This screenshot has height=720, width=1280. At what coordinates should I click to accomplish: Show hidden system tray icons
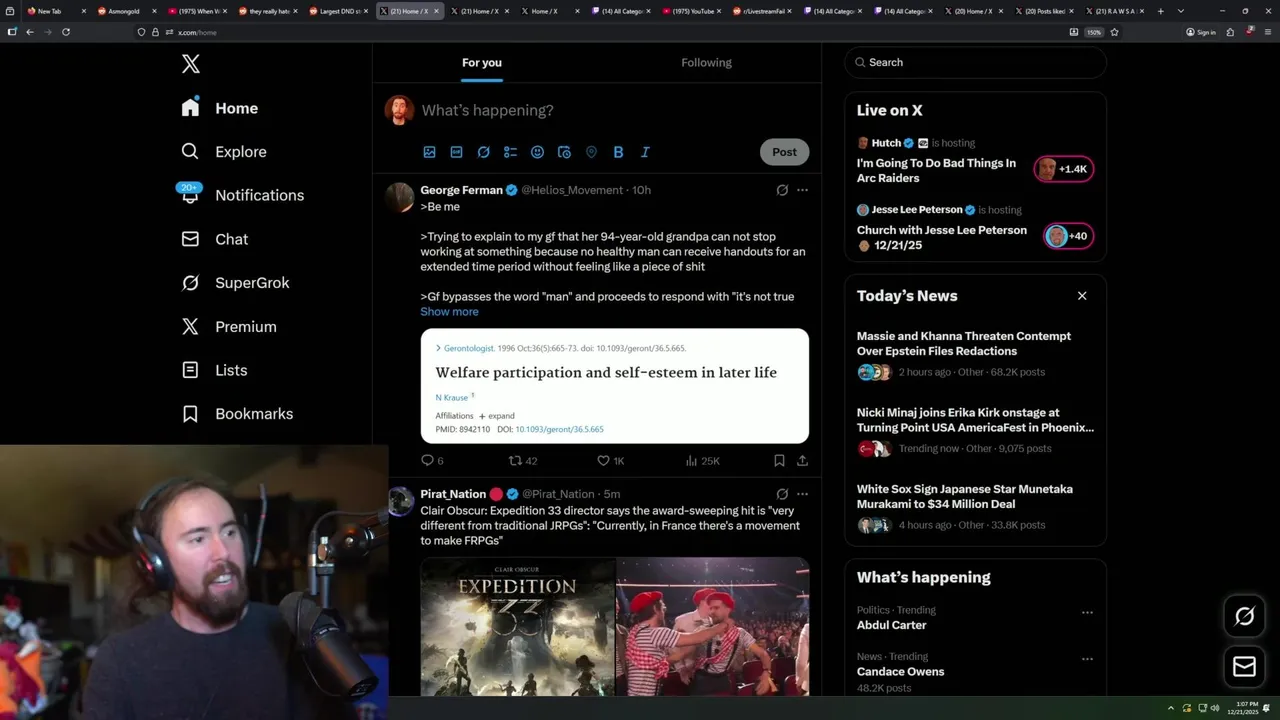pos(1170,708)
